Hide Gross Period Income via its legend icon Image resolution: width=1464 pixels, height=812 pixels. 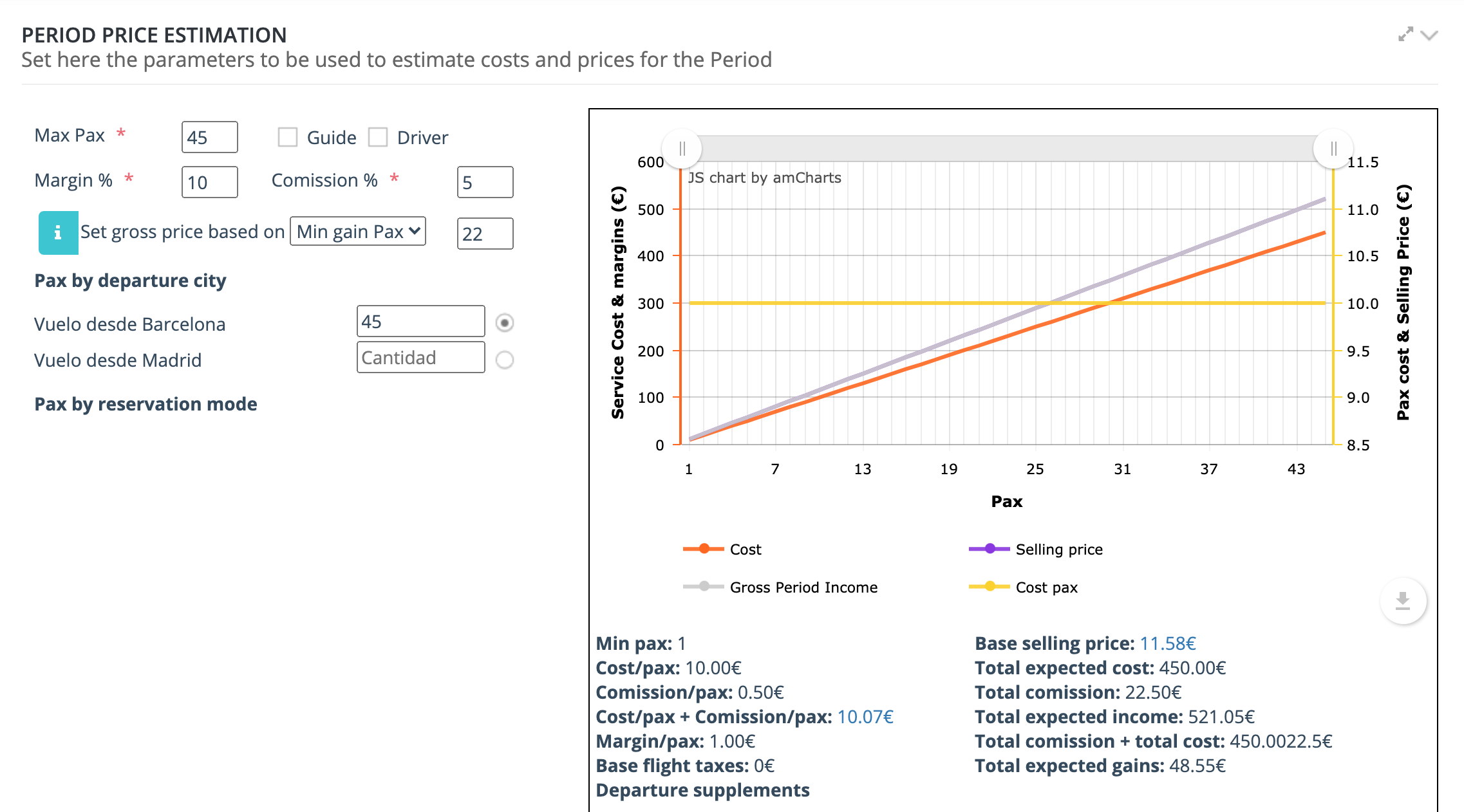[x=704, y=587]
